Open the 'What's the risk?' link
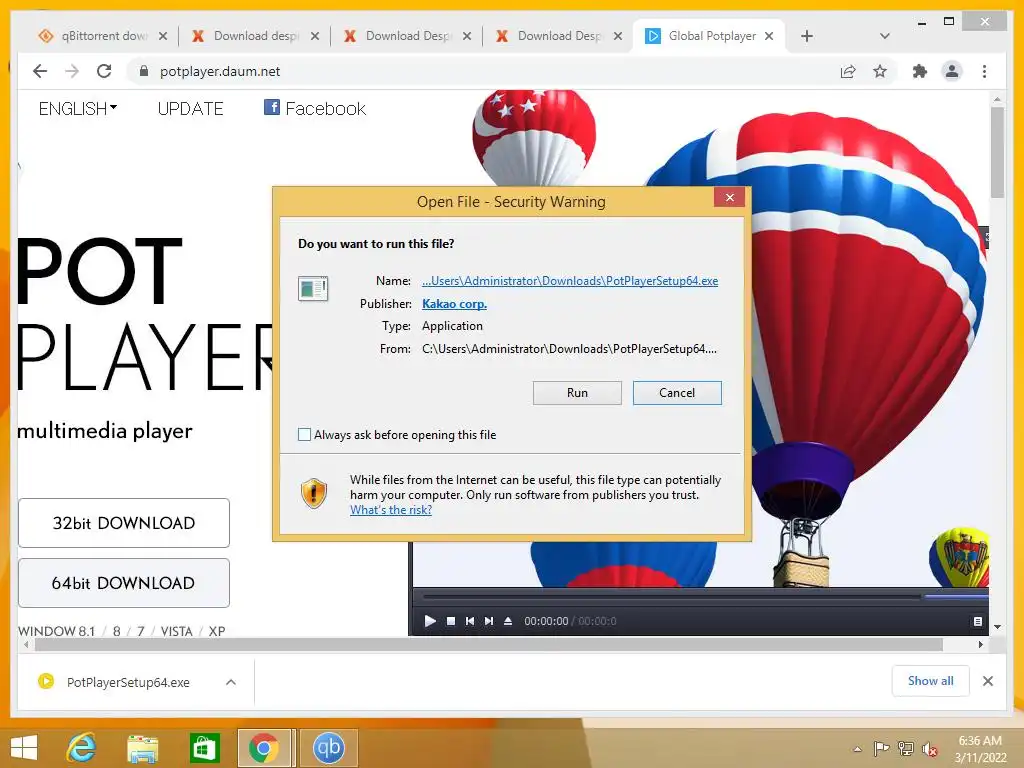Viewport: 1024px width, 768px height. 391,510
